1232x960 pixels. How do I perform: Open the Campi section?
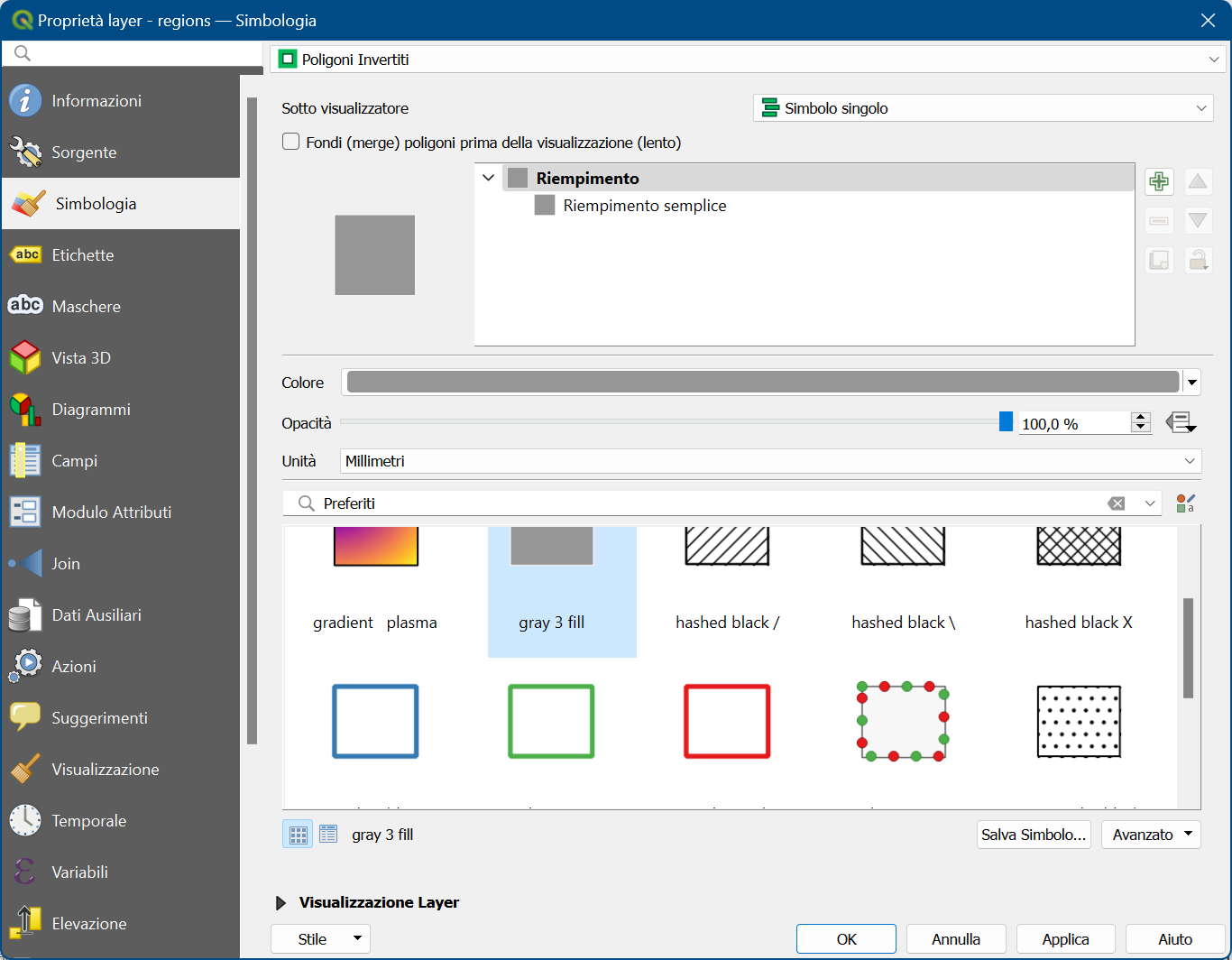120,461
